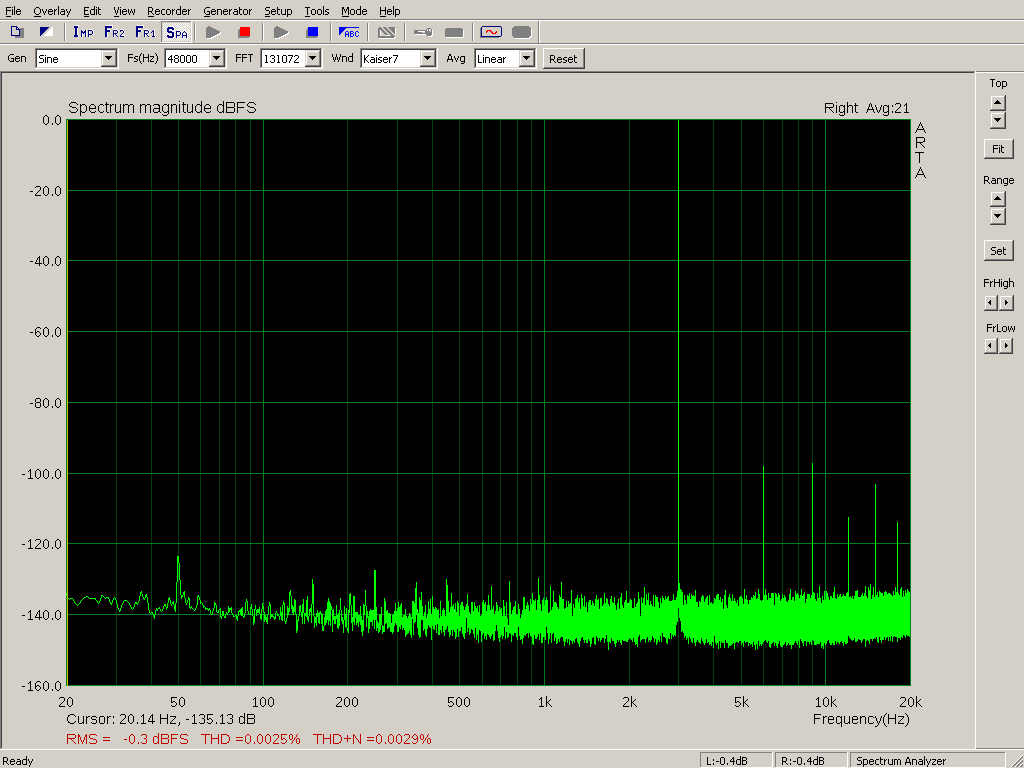Open the Recorder menu
Viewport: 1024px width, 768px height.
(169, 11)
